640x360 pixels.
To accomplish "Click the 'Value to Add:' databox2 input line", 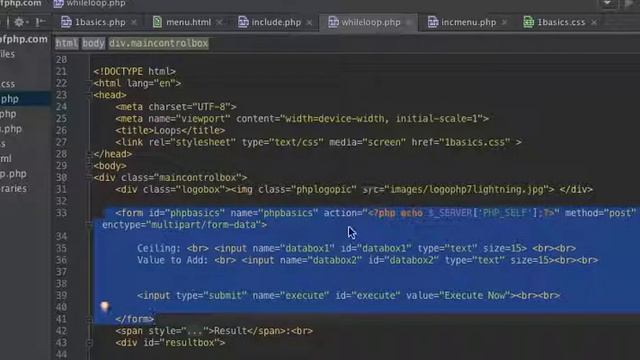I will (367, 260).
